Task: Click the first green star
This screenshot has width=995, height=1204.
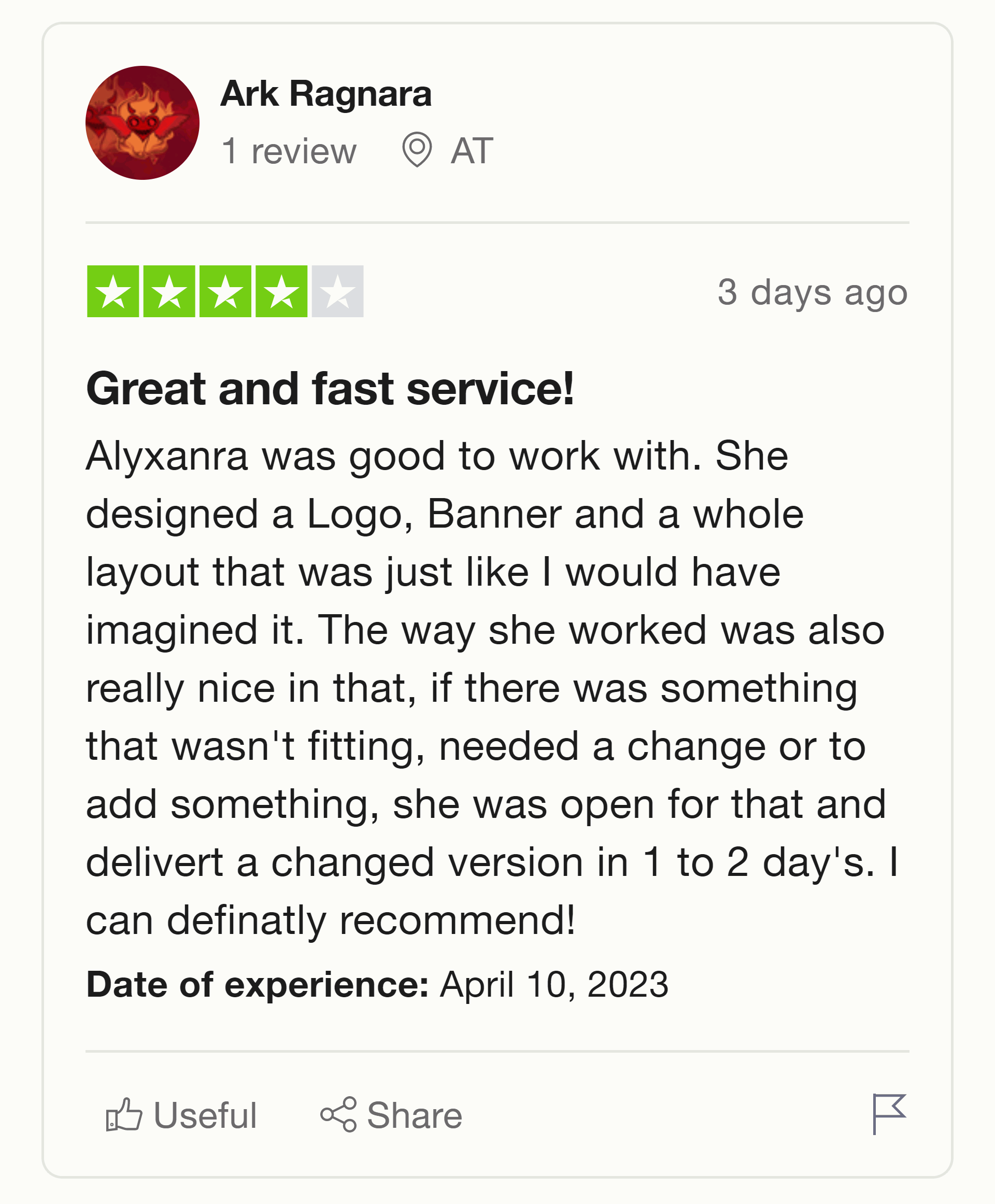Action: coord(113,291)
